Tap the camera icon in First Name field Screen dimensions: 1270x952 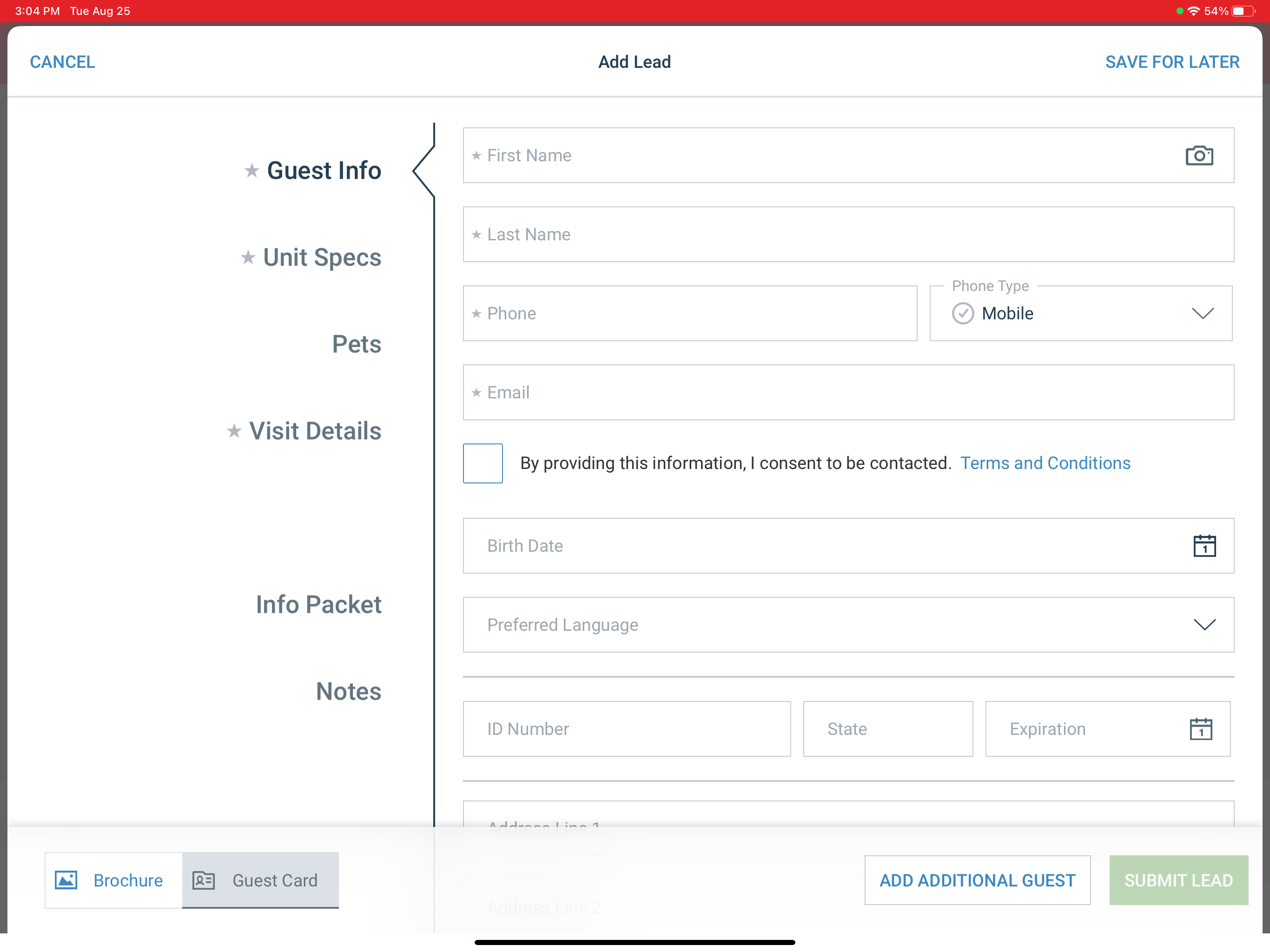[1199, 156]
